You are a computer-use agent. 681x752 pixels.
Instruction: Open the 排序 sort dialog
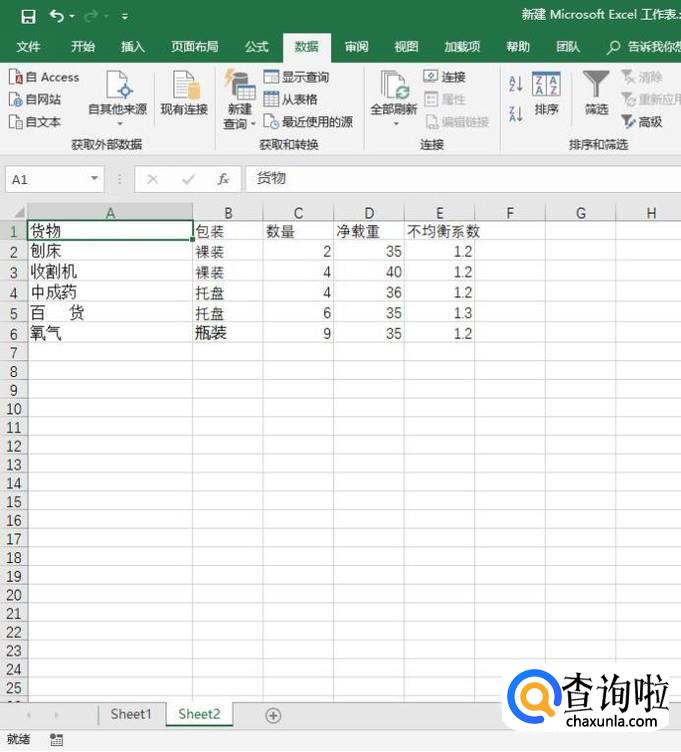pos(546,94)
